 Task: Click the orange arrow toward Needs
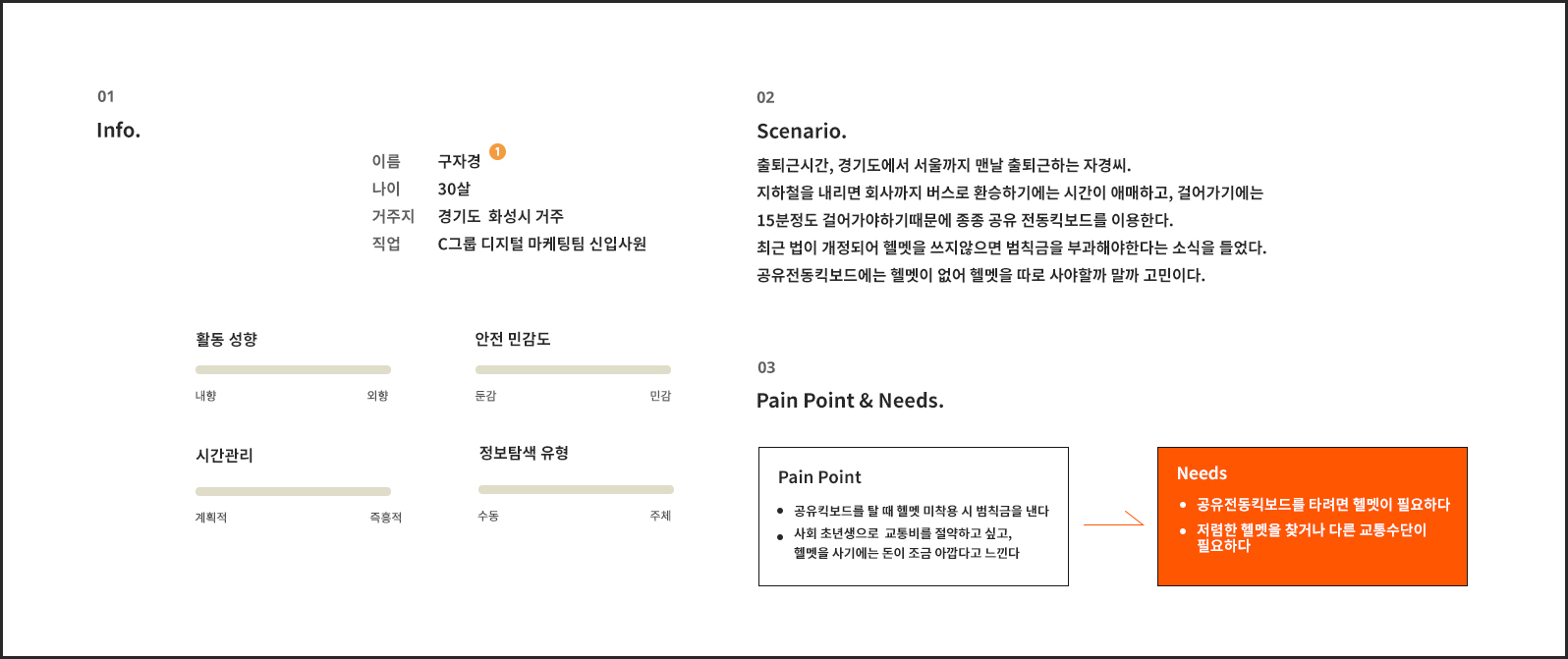[x=1114, y=519]
